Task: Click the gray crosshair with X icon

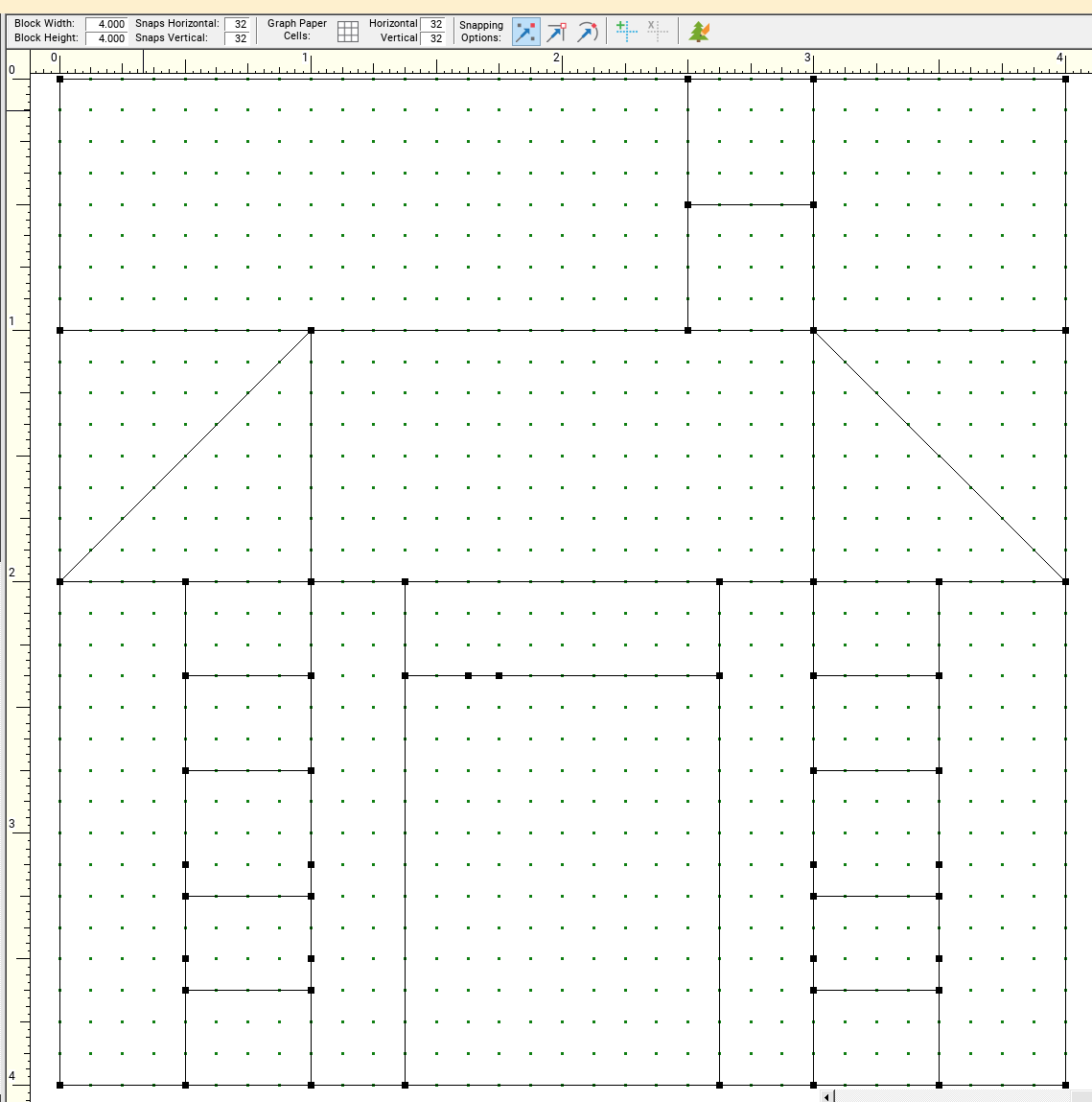Action: 657,32
